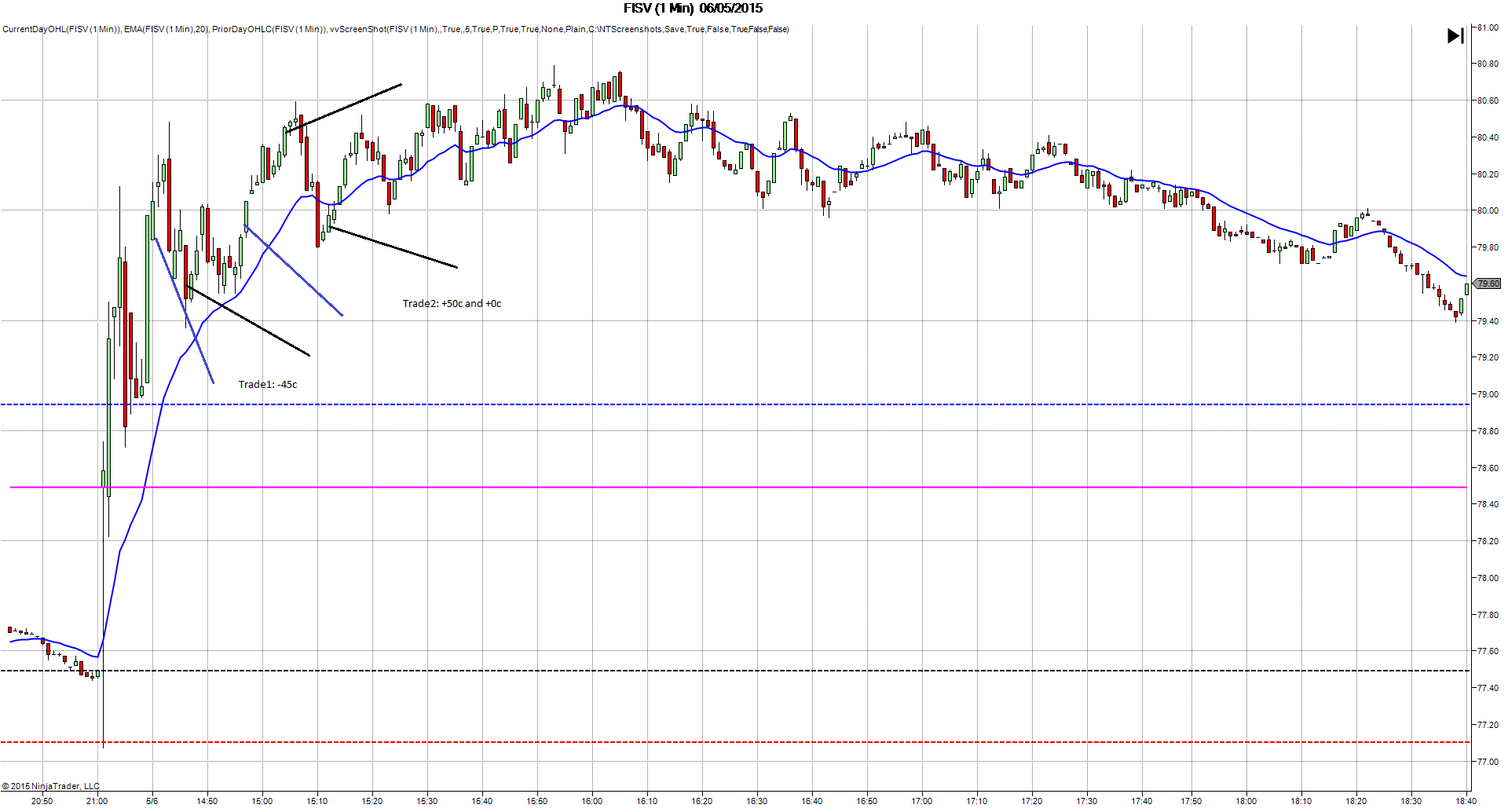Click the 17:20 time axis label

coord(1032,801)
